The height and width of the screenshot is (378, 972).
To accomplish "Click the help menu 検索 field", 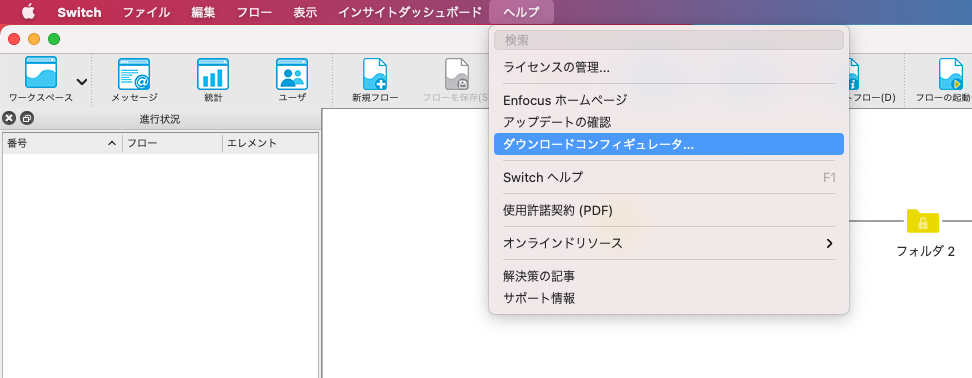I will (x=669, y=40).
